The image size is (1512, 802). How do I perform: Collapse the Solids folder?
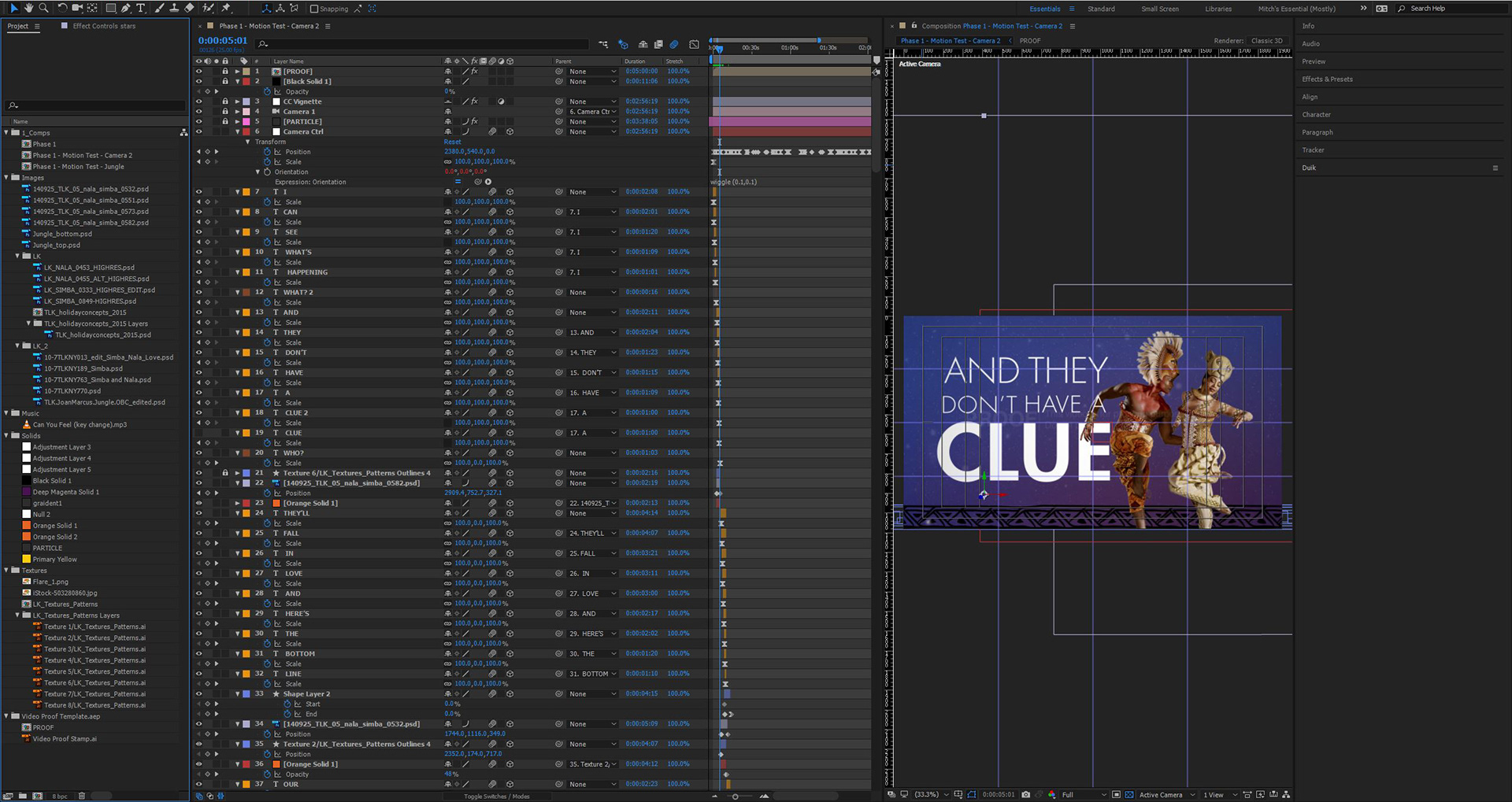coord(7,436)
